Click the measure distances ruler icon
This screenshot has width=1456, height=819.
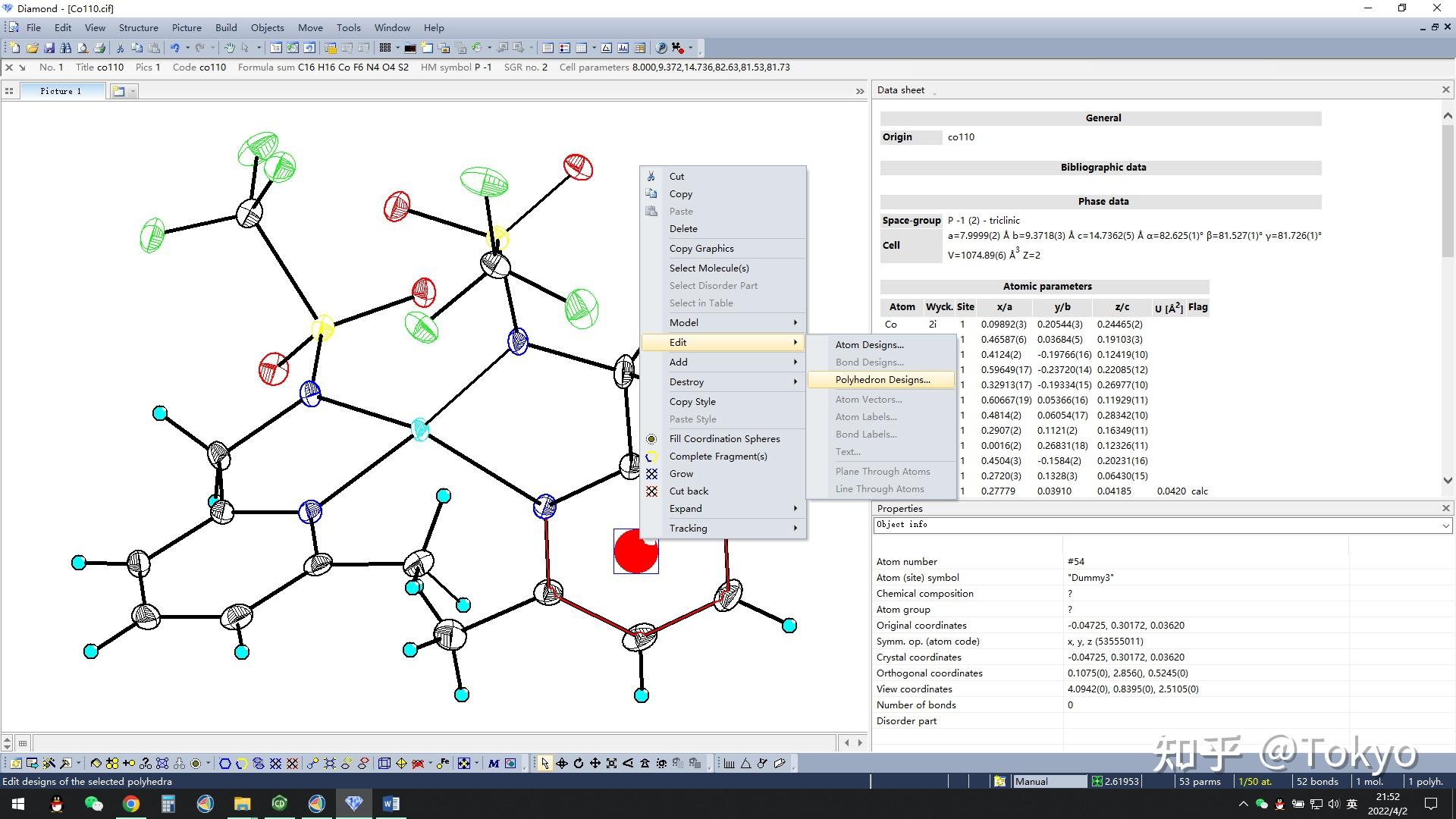[728, 763]
